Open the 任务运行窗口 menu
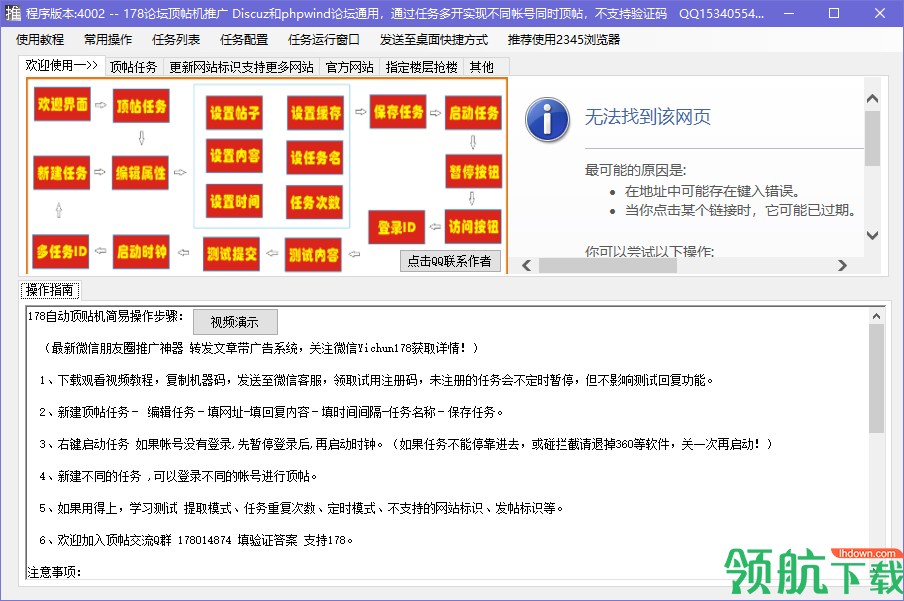 tap(323, 39)
